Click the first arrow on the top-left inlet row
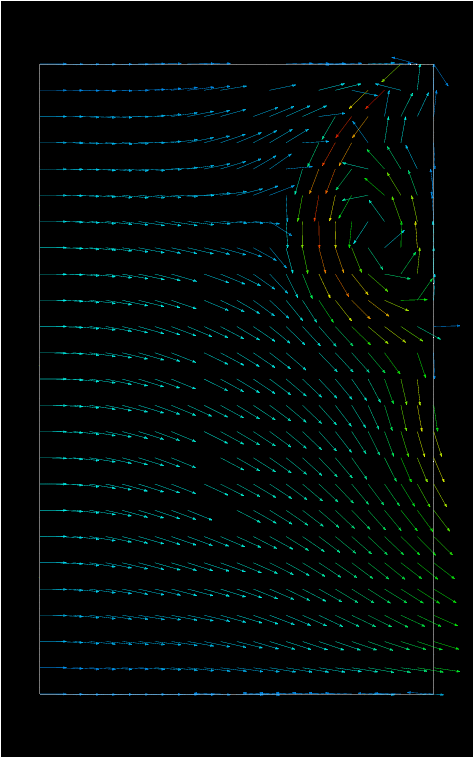Screen dimensions: 473x757 tap(53, 90)
